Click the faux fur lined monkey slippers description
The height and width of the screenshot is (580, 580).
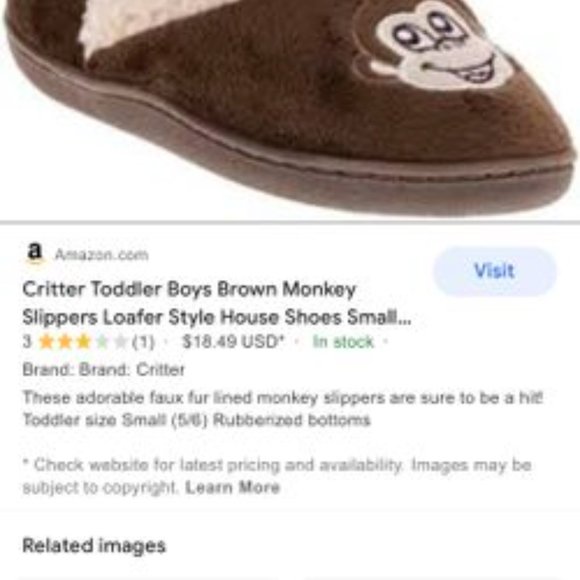coord(283,409)
